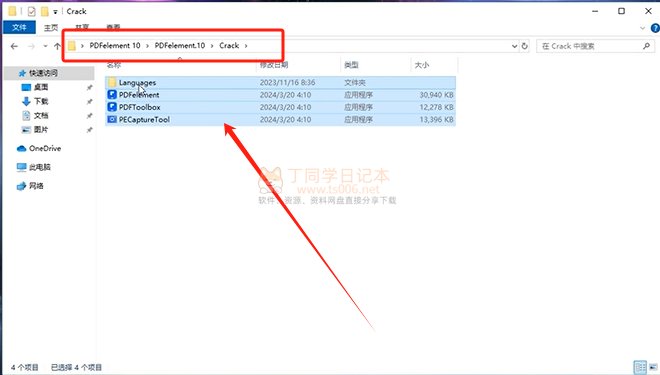Click the title bar new folder icon
660x375 pixels.
[45, 11]
